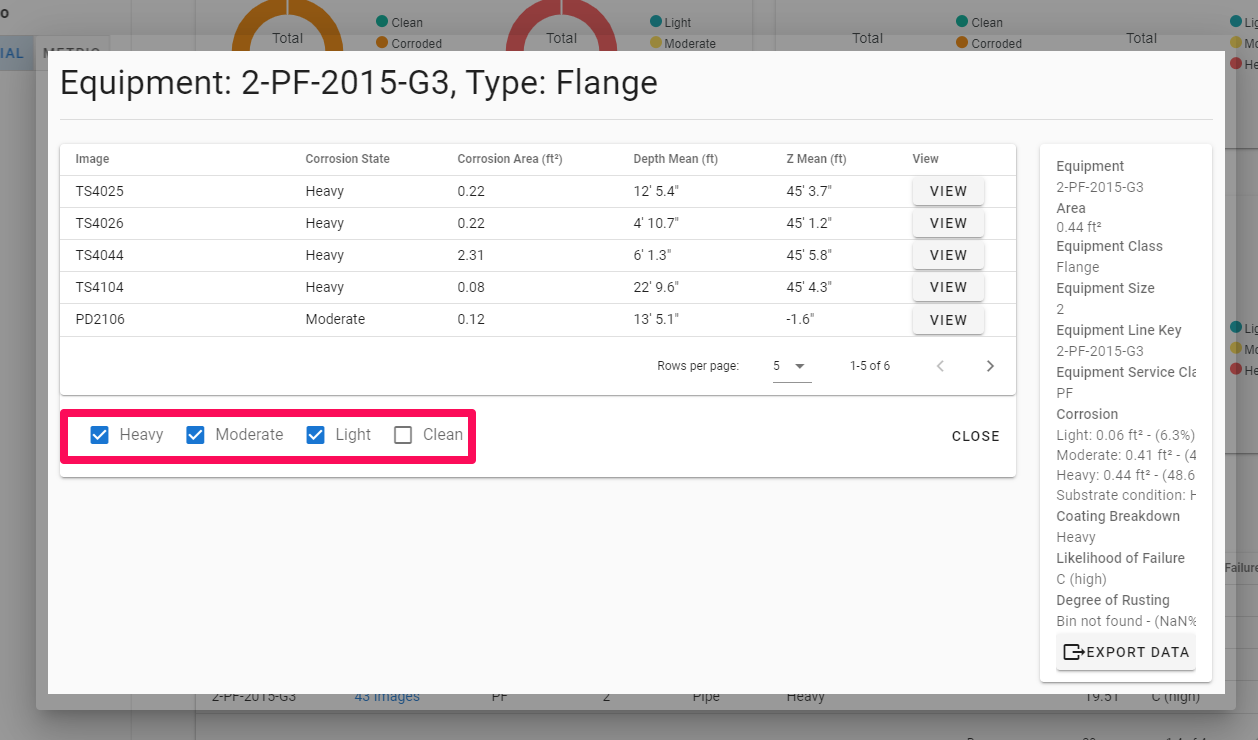Uncheck the Moderate corrosion filter

[x=196, y=435]
